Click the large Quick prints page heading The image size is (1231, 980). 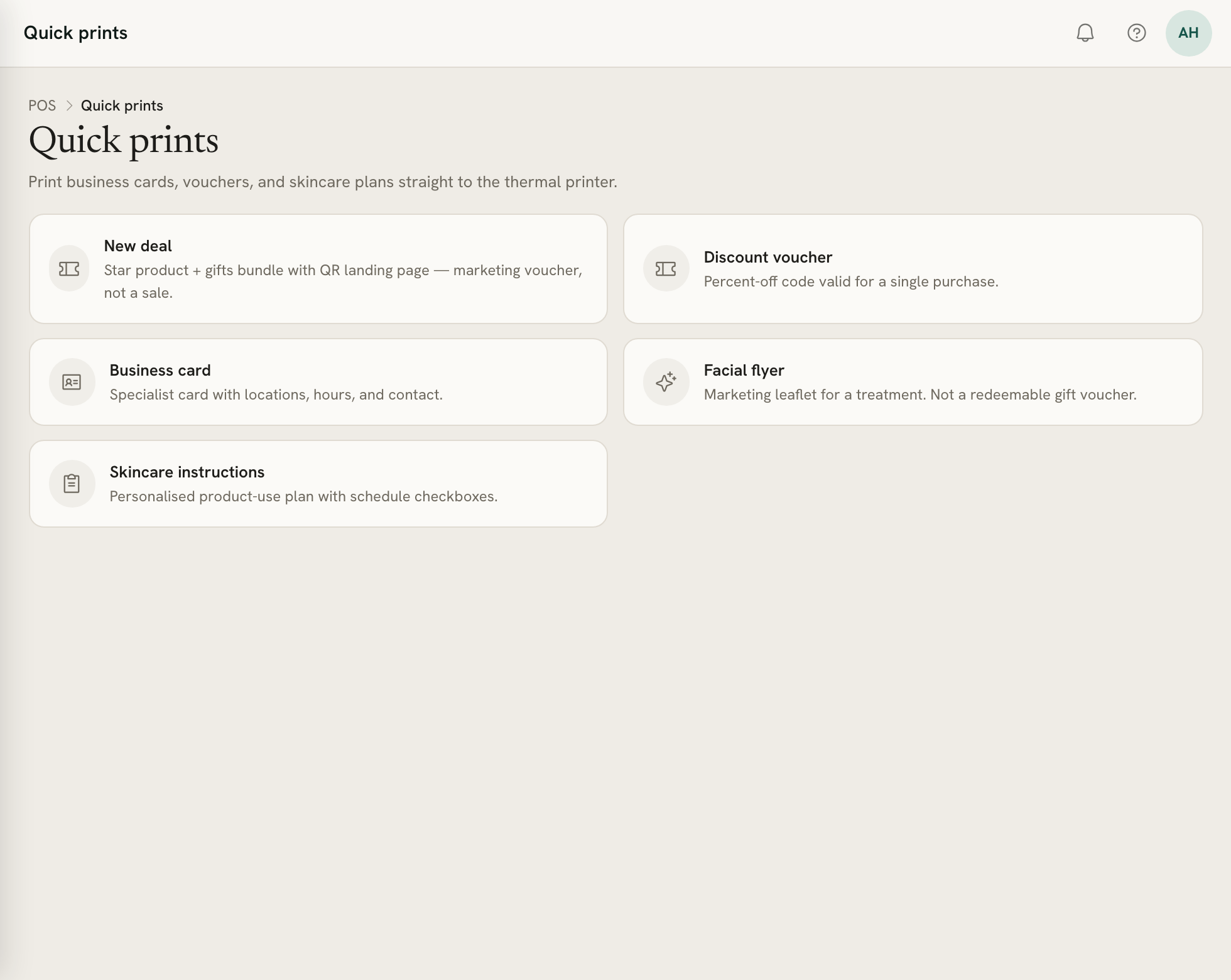point(124,140)
